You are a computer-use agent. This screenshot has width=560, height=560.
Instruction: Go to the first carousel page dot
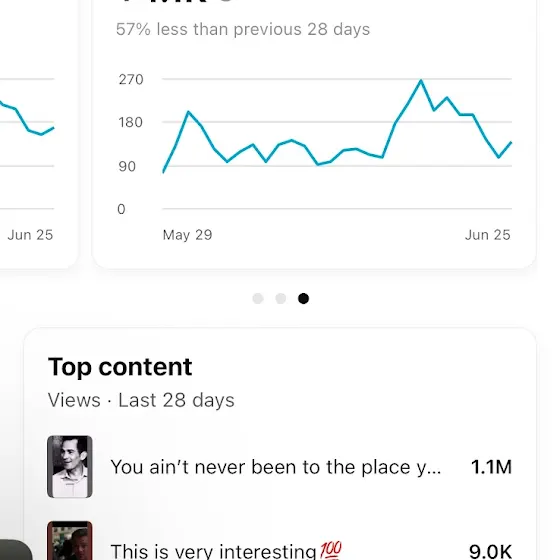click(258, 298)
